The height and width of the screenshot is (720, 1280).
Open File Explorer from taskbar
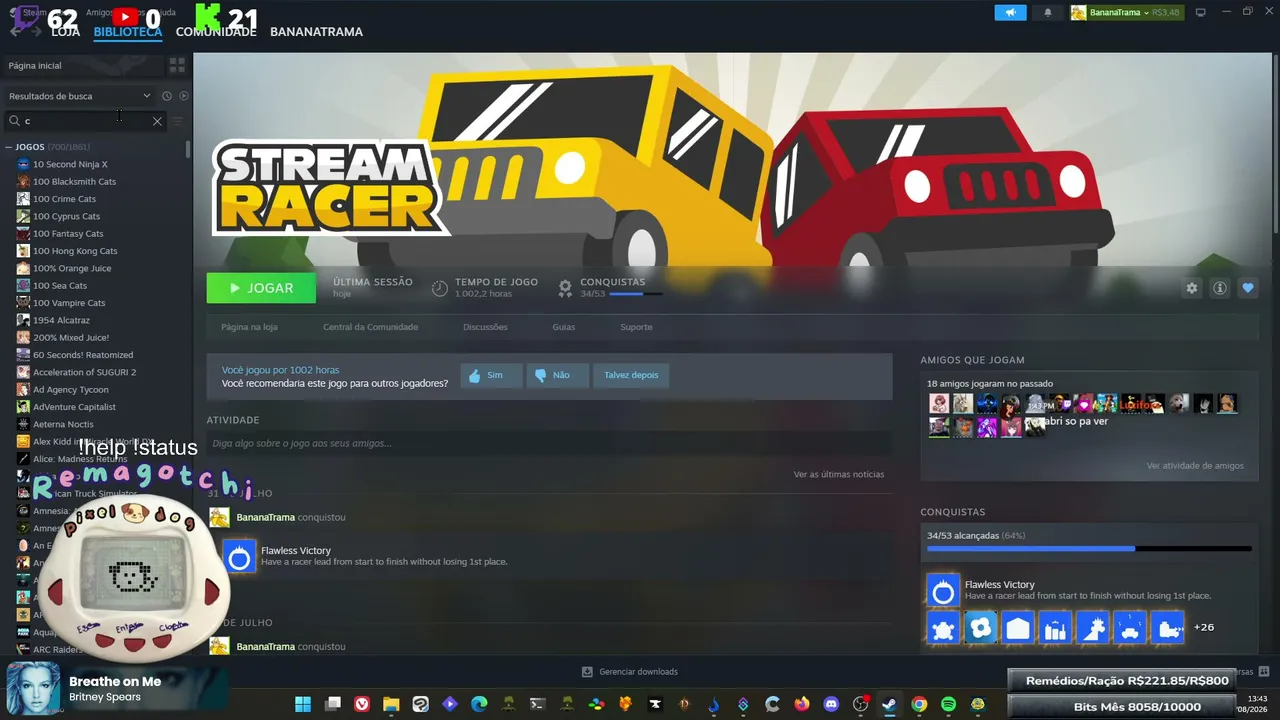391,704
